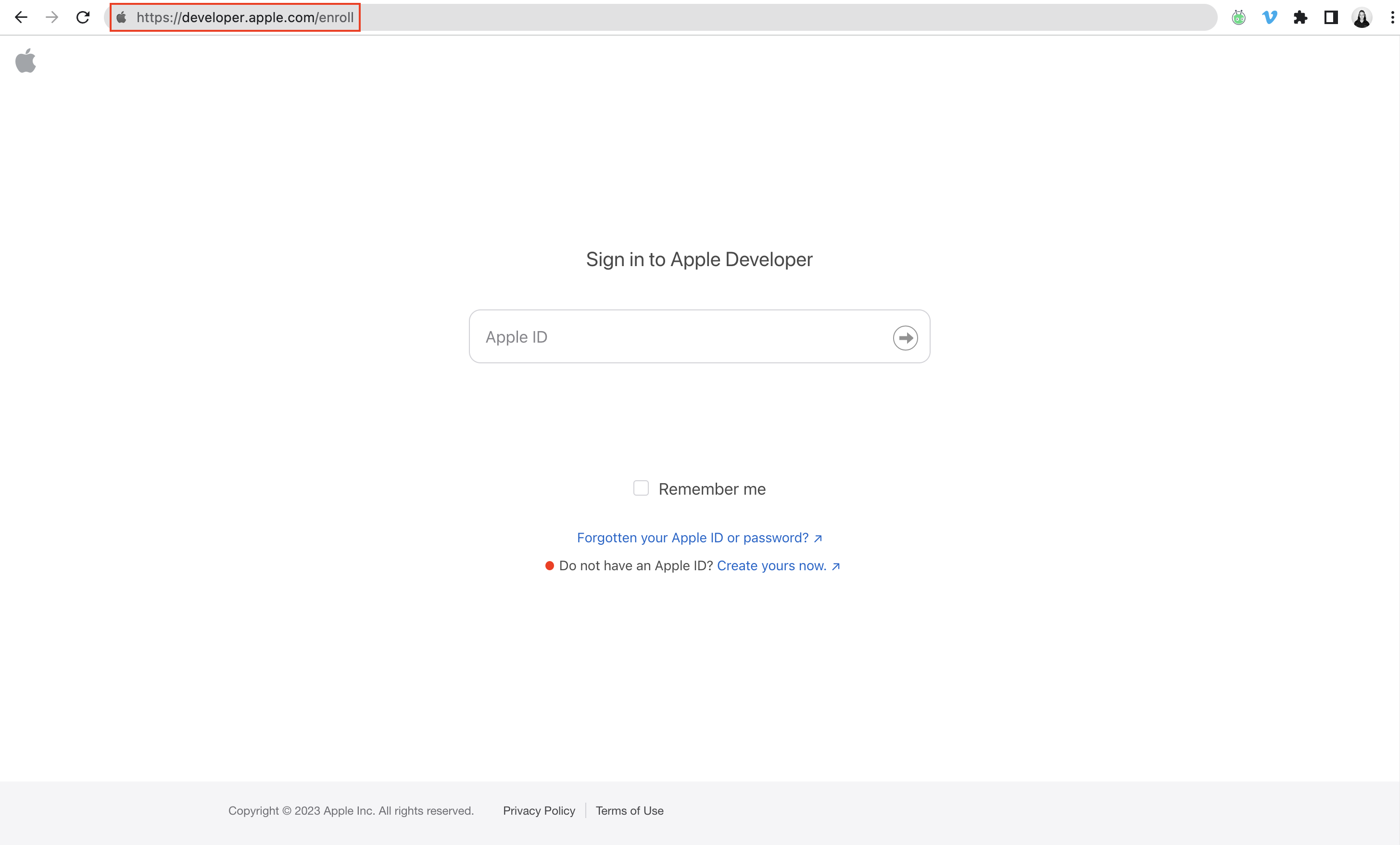Open the Chrome three-dot menu
This screenshot has width=1400, height=845.
tap(1391, 17)
